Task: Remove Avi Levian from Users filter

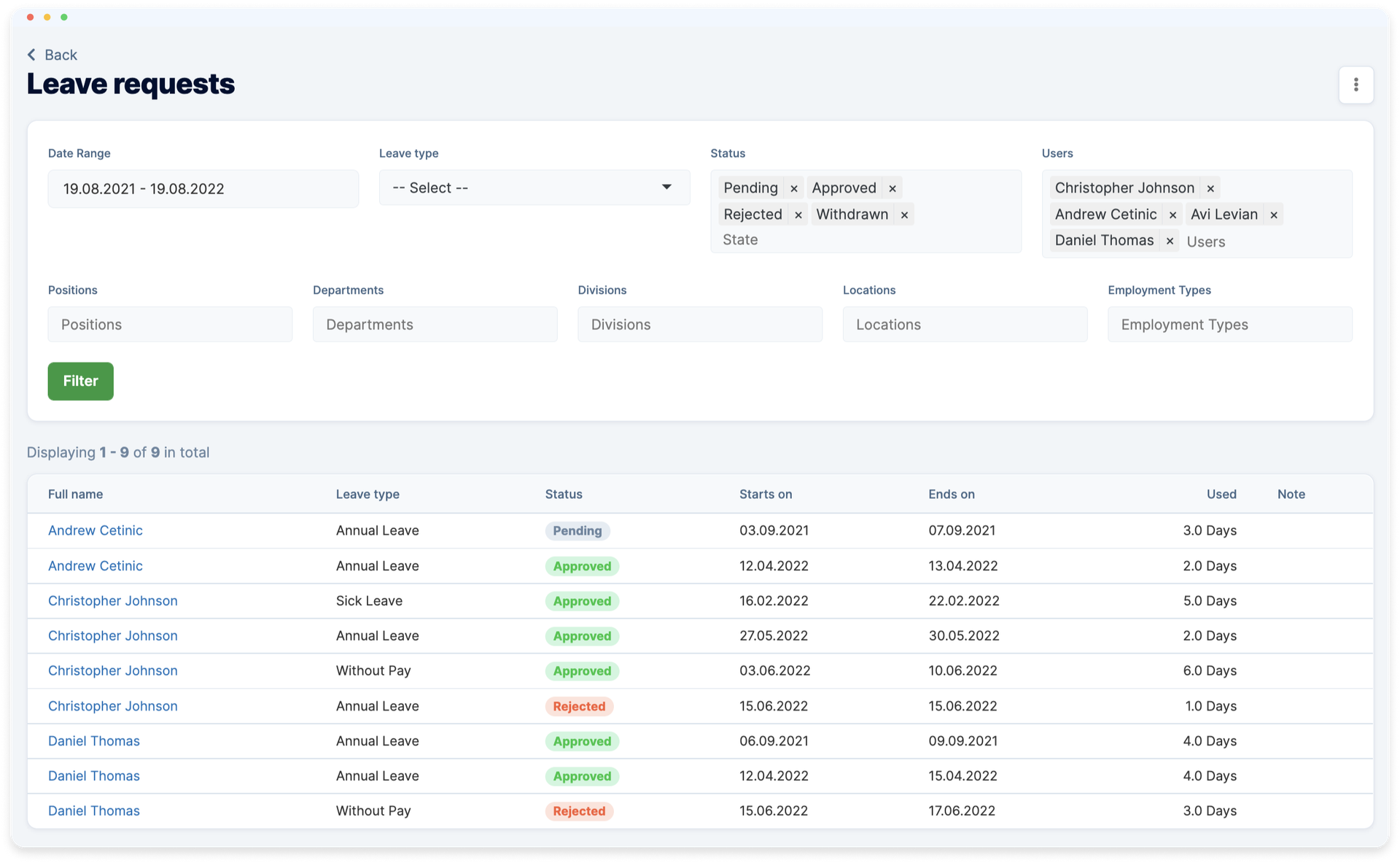Action: click(1274, 214)
